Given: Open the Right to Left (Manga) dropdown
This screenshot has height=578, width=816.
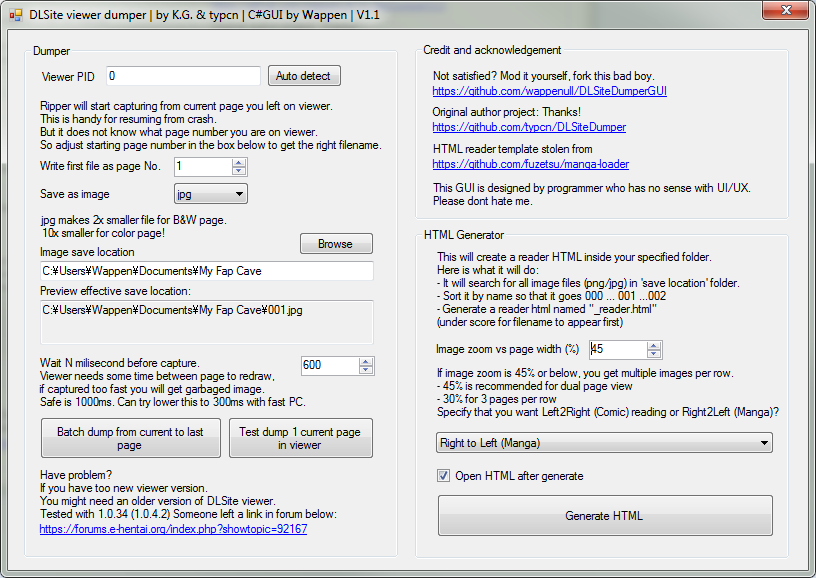Looking at the screenshot, I should point(604,443).
